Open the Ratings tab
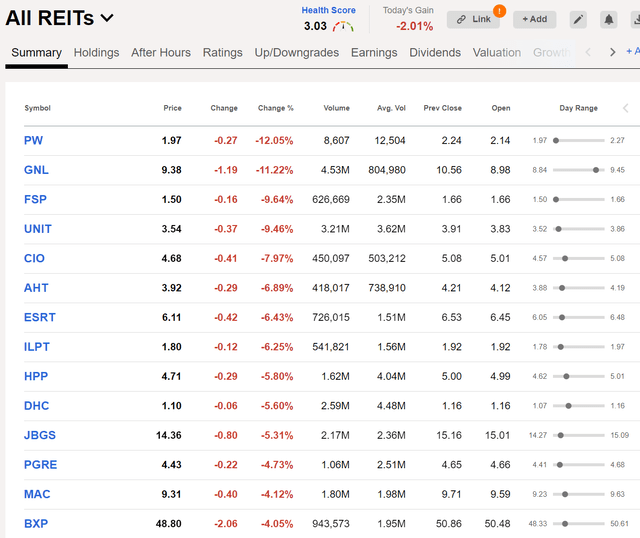The height and width of the screenshot is (538, 640). 222,53
